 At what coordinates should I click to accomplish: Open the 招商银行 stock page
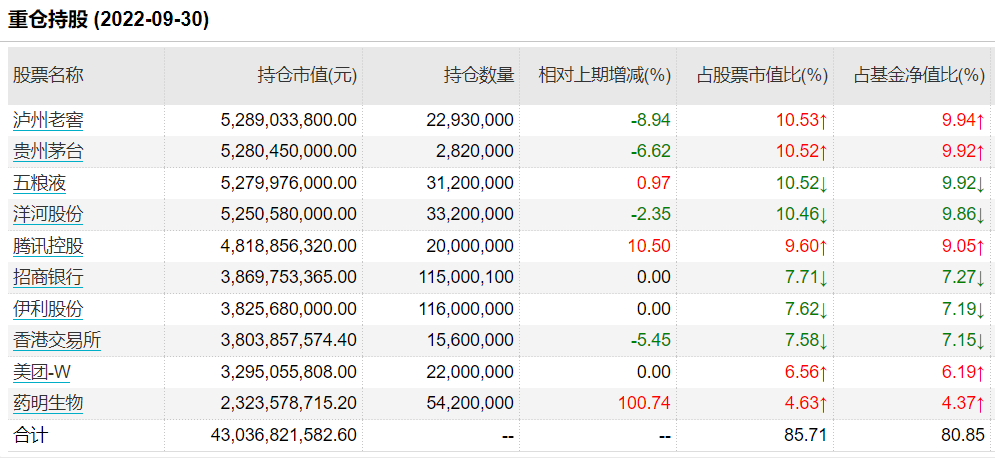48,278
